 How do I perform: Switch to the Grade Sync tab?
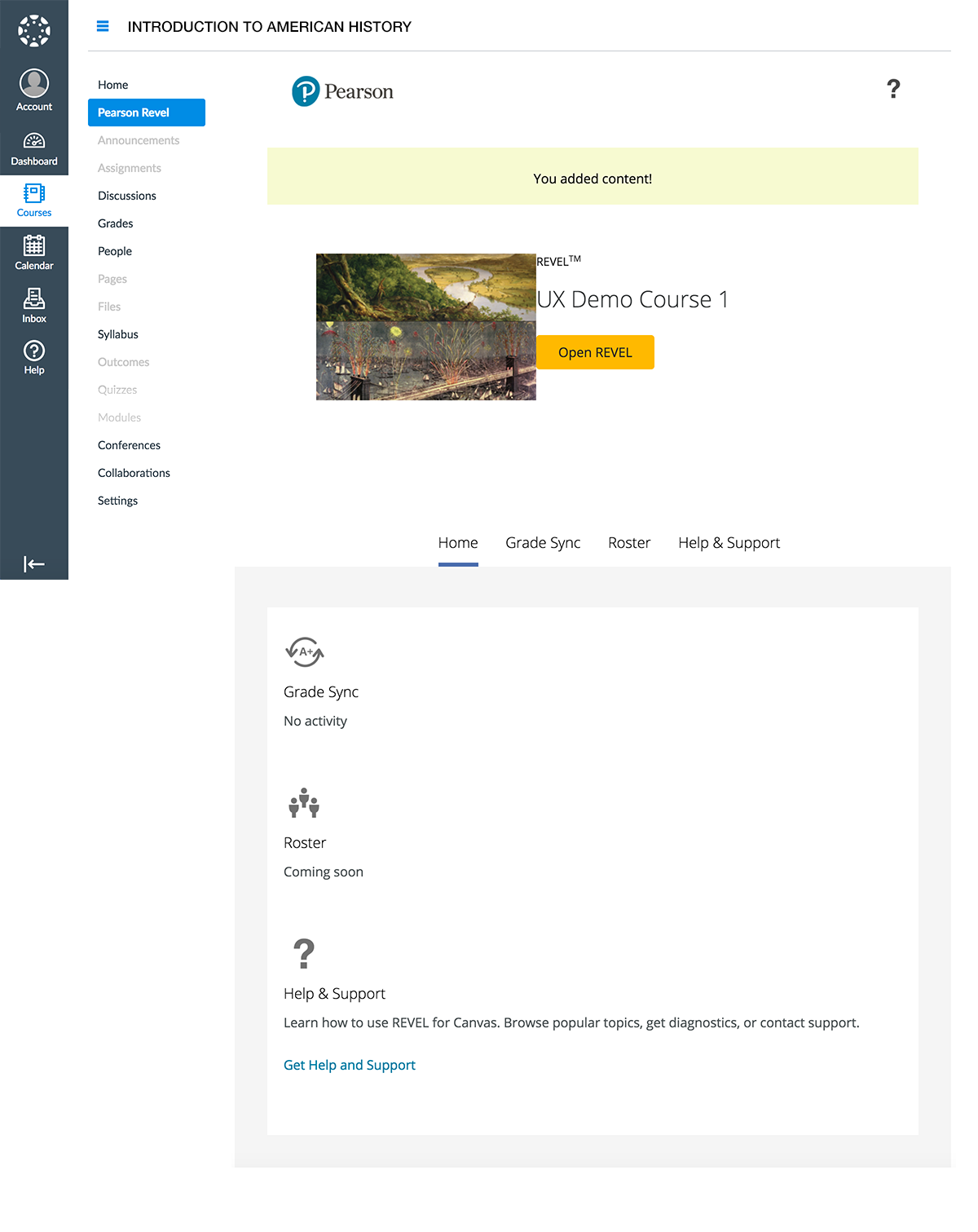point(543,543)
